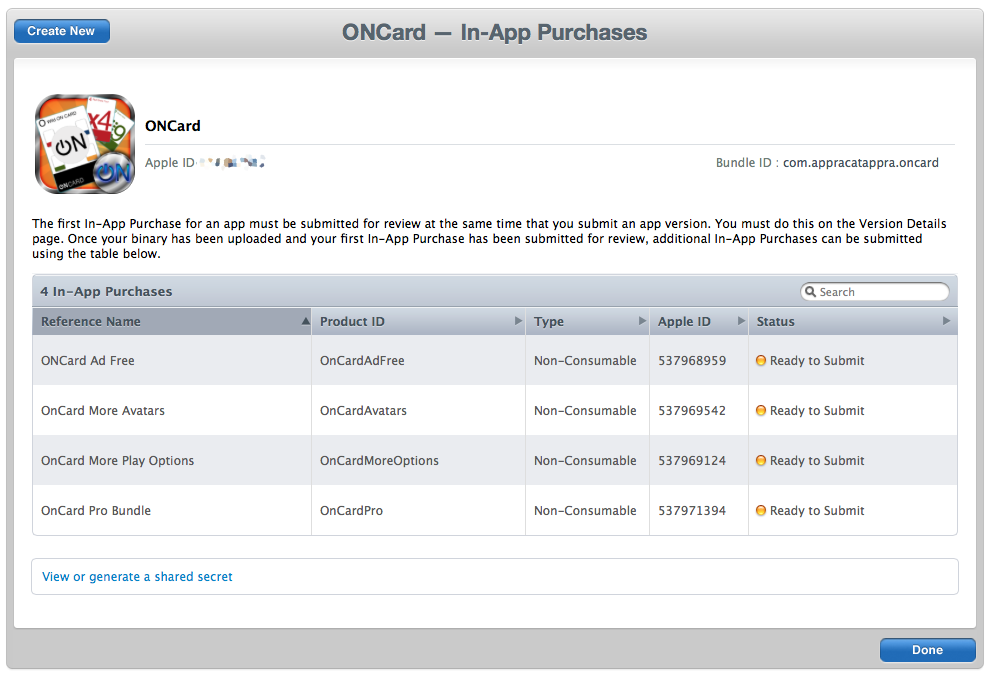Screen dimensions: 995x679
Task: Click the Done button
Action: tap(927, 649)
